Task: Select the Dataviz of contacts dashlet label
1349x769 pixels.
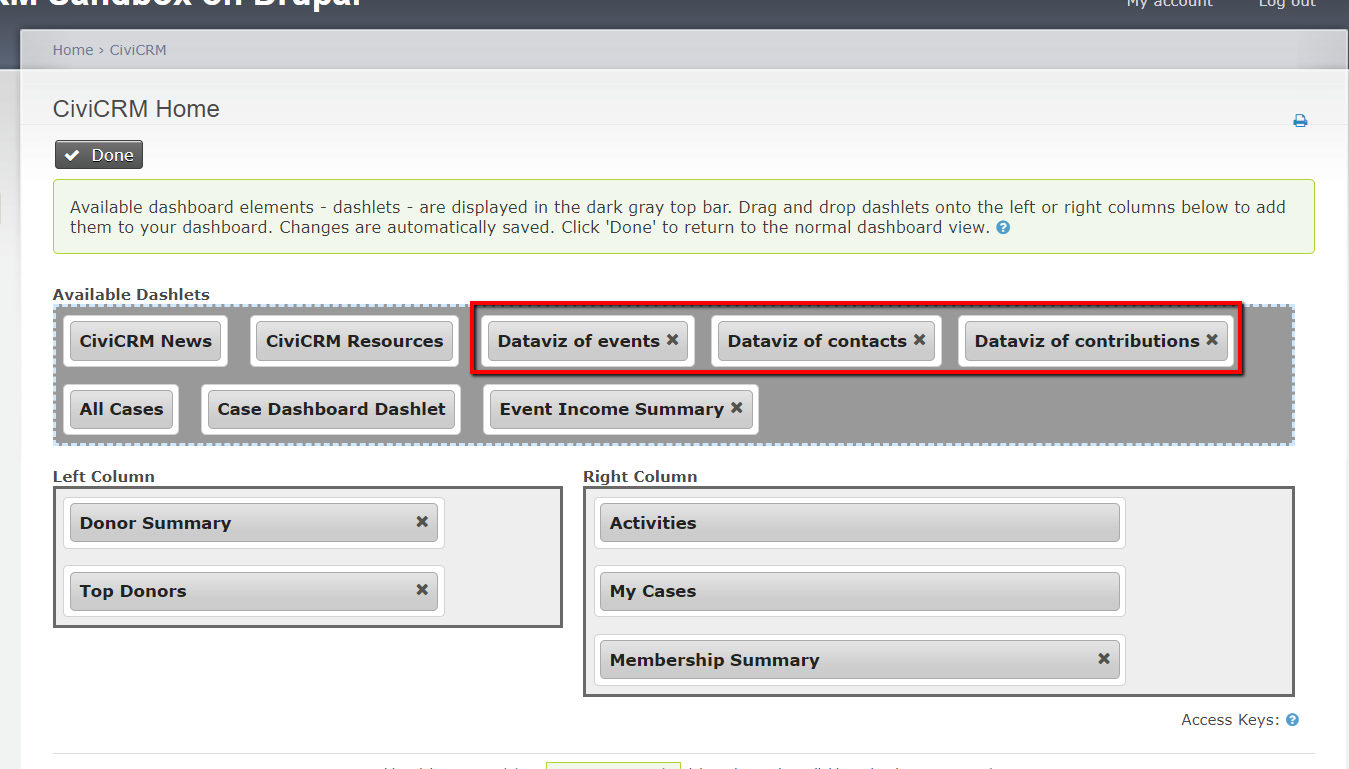Action: [x=817, y=341]
